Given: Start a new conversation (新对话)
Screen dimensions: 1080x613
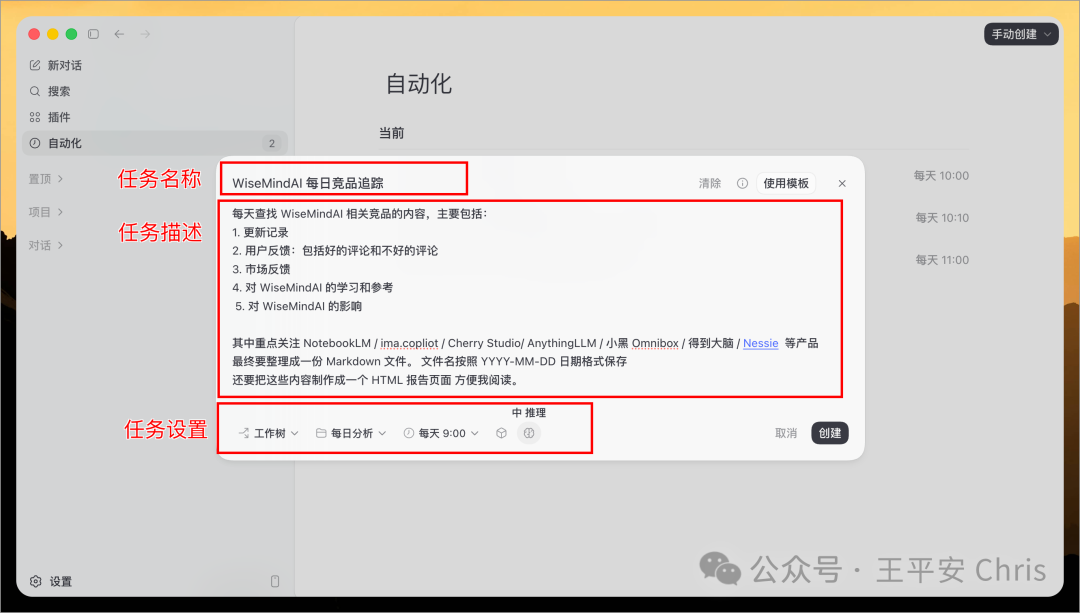Looking at the screenshot, I should [x=56, y=65].
